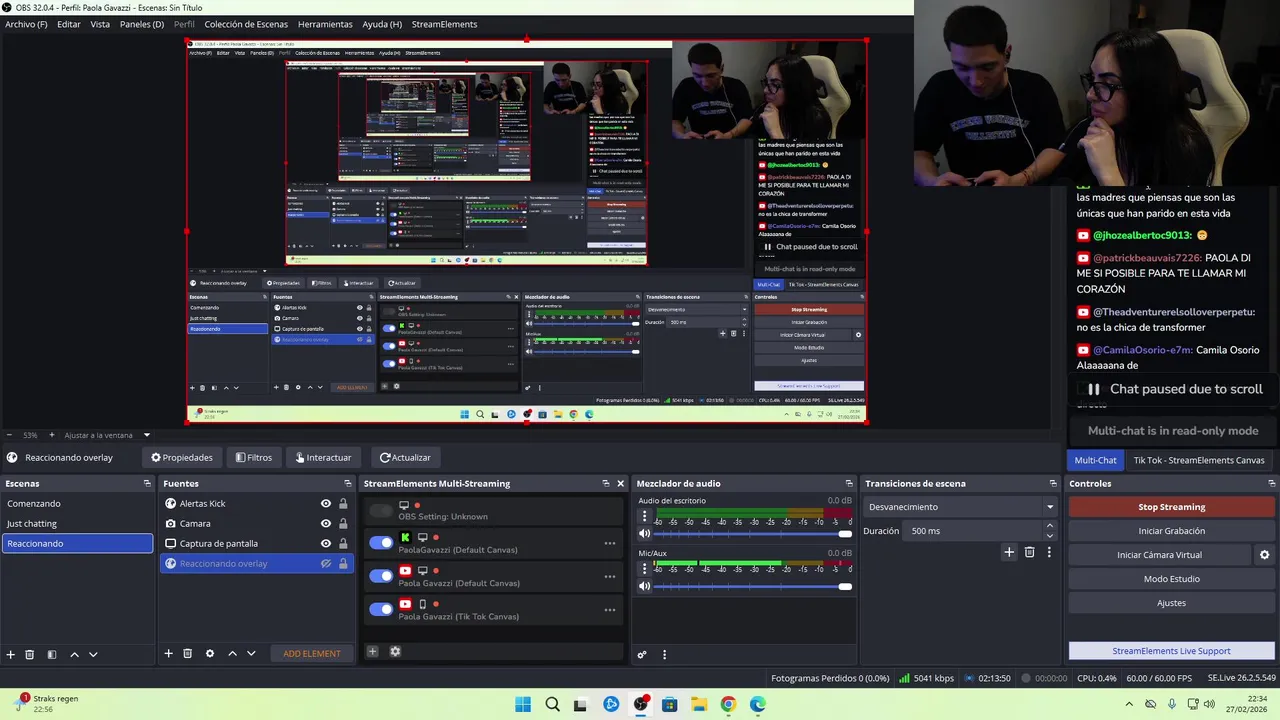Add a new scene with the plus icon
1280x720 pixels.
coord(11,654)
